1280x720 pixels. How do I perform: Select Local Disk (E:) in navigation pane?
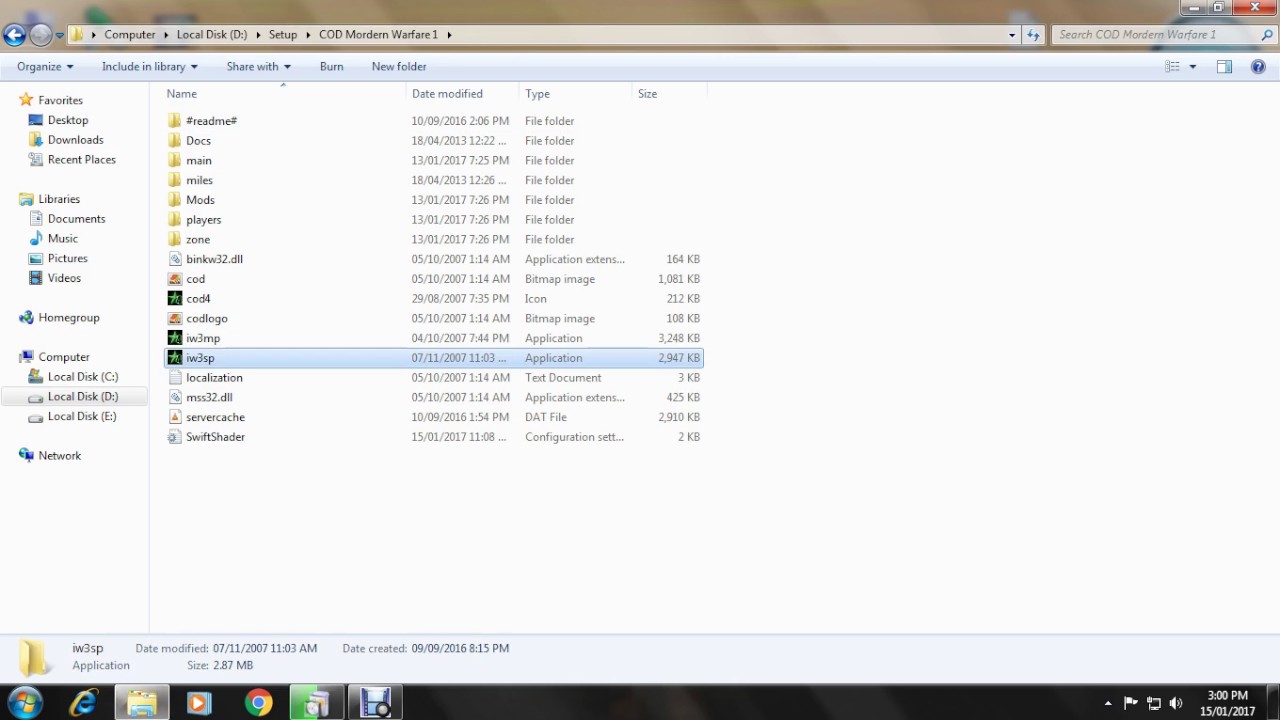pos(82,416)
